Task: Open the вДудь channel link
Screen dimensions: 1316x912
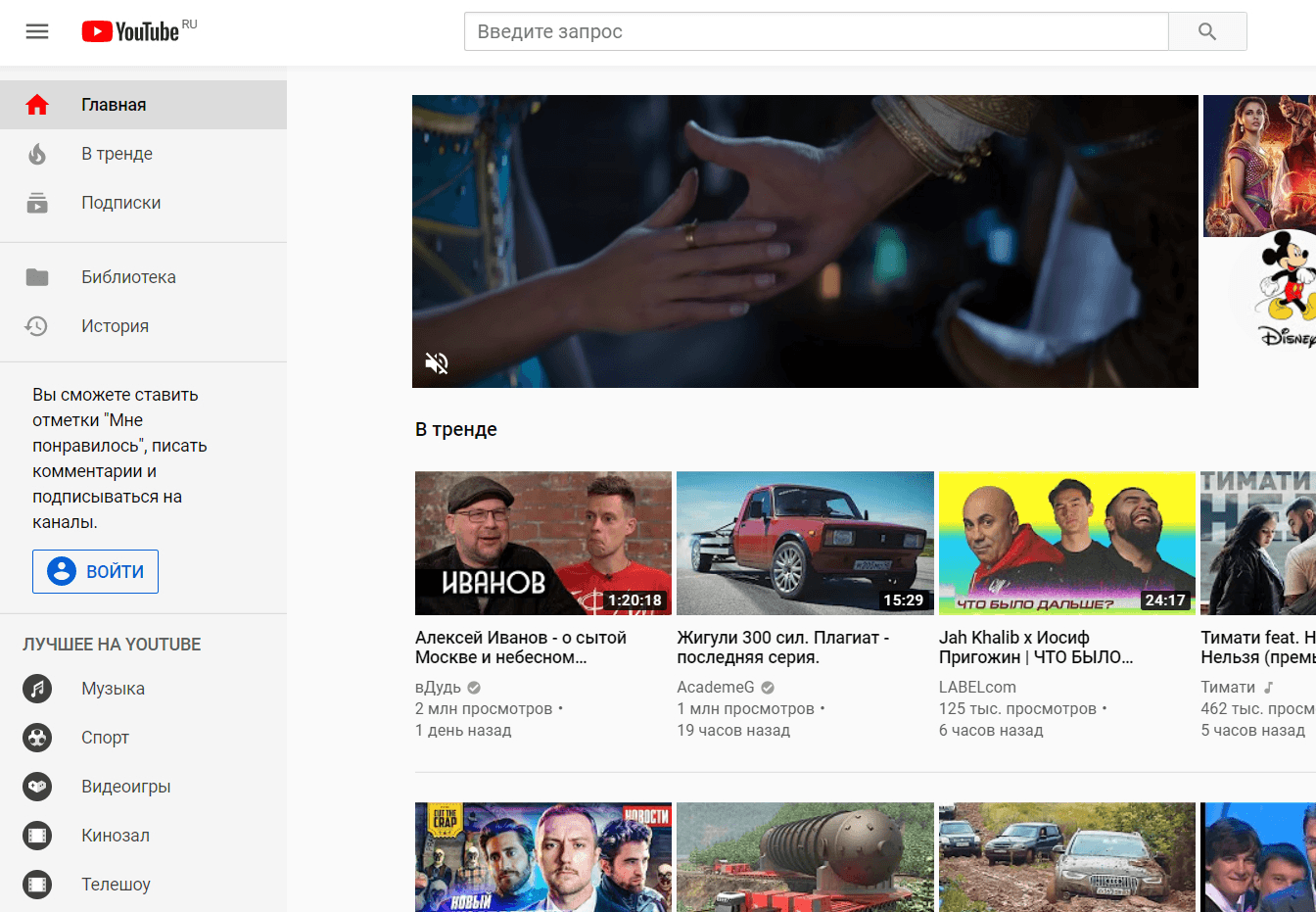Action: 438,687
